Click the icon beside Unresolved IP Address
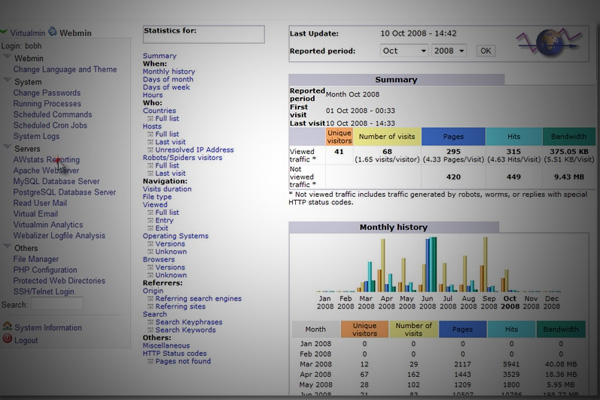Viewport: 600px width, 400px height. 149,150
